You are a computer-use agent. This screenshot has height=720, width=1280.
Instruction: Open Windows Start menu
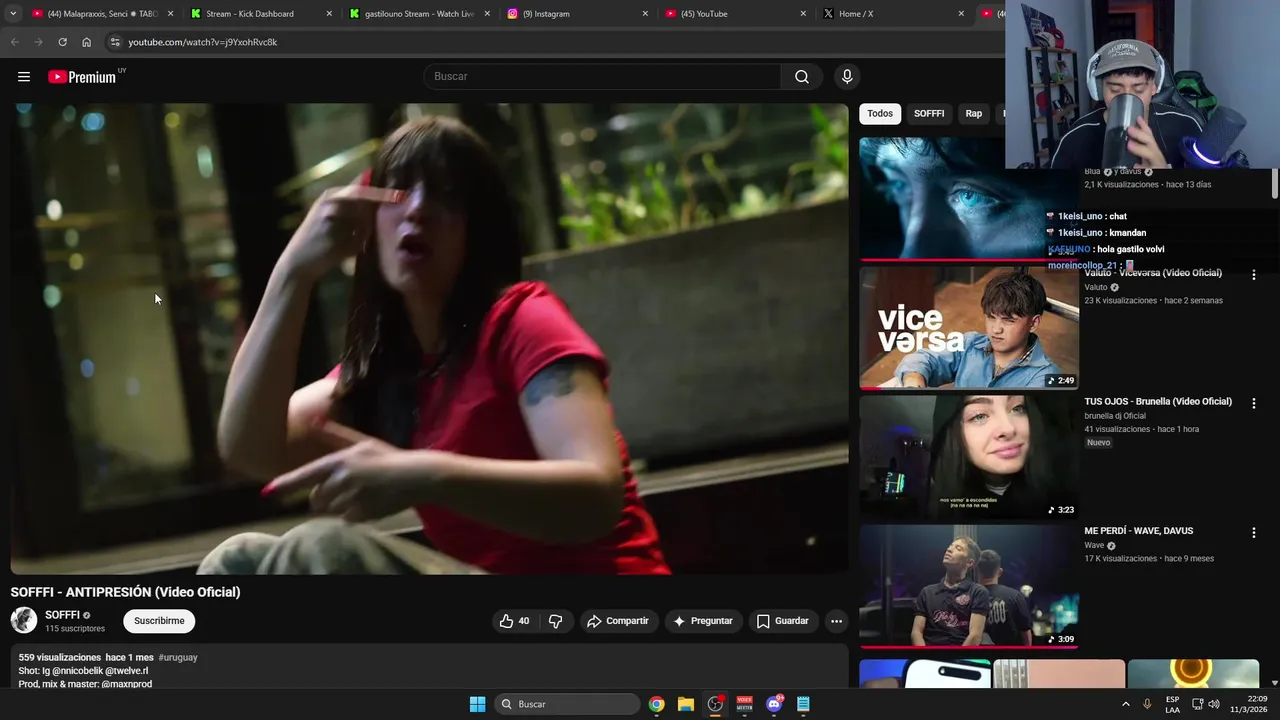pos(478,704)
